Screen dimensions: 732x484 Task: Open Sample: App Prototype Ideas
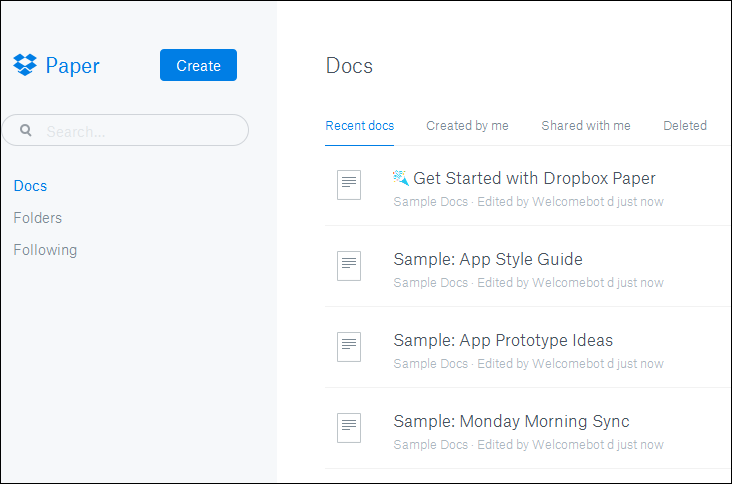[x=503, y=341]
